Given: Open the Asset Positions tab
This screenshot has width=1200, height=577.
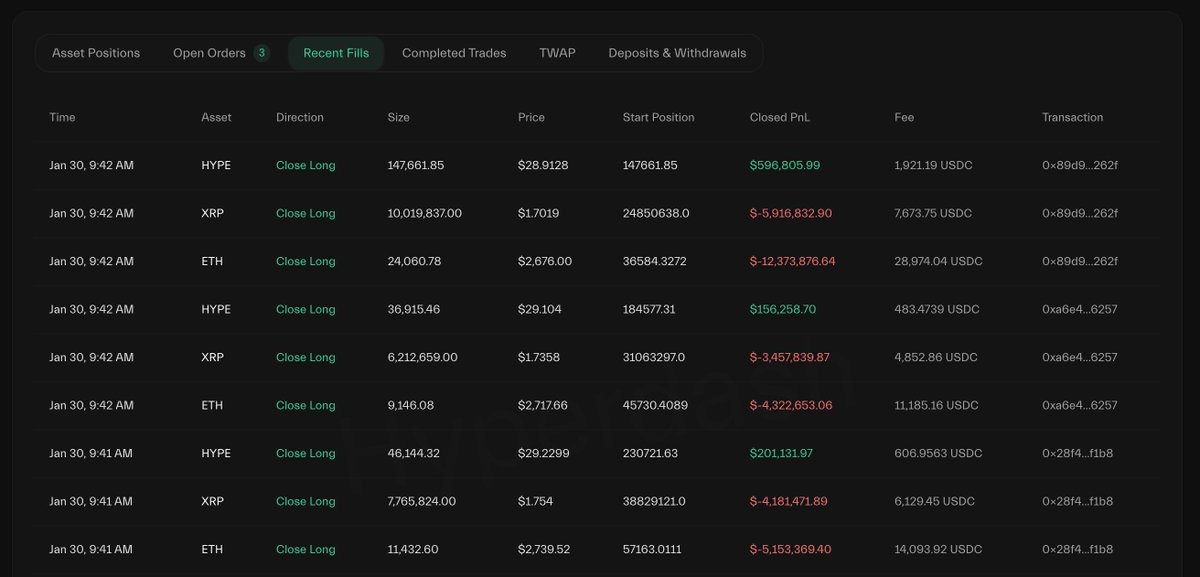Looking at the screenshot, I should click(96, 53).
